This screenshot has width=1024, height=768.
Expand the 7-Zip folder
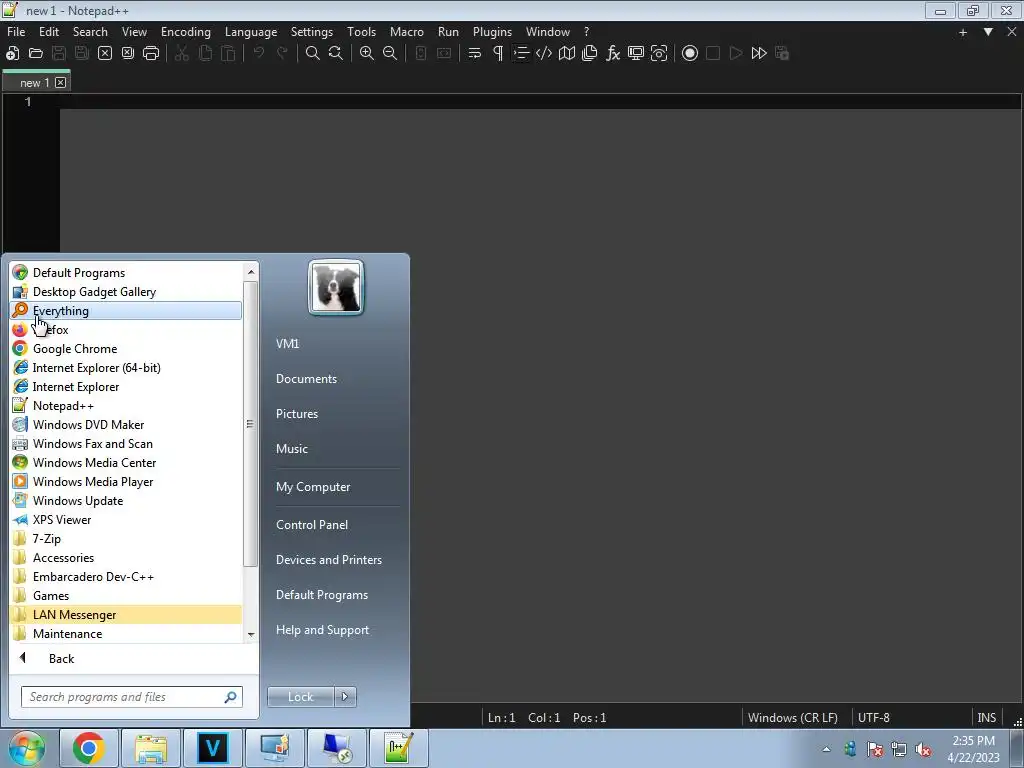click(x=126, y=539)
